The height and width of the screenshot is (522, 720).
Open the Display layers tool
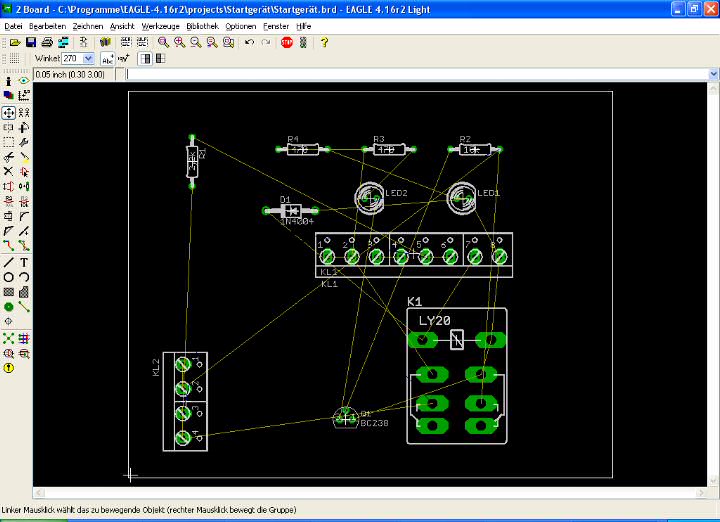[8, 95]
